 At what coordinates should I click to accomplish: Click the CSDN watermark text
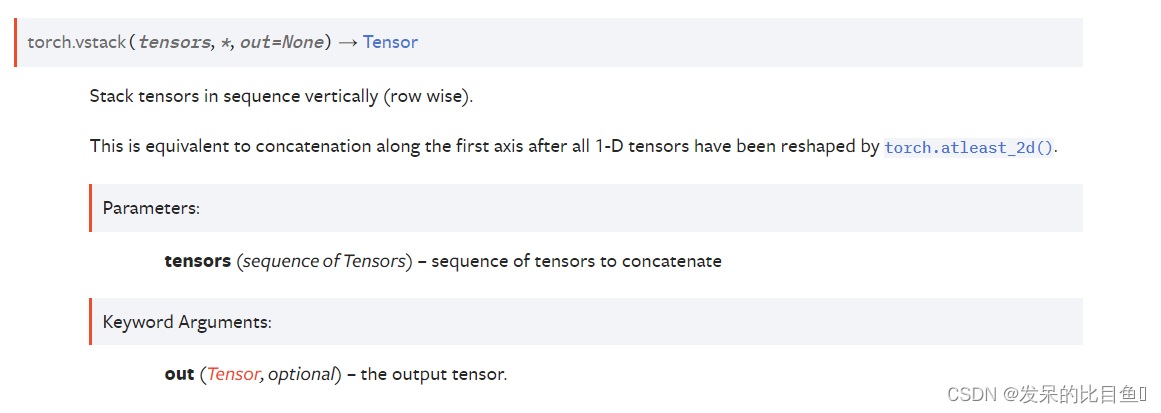click(x=972, y=393)
